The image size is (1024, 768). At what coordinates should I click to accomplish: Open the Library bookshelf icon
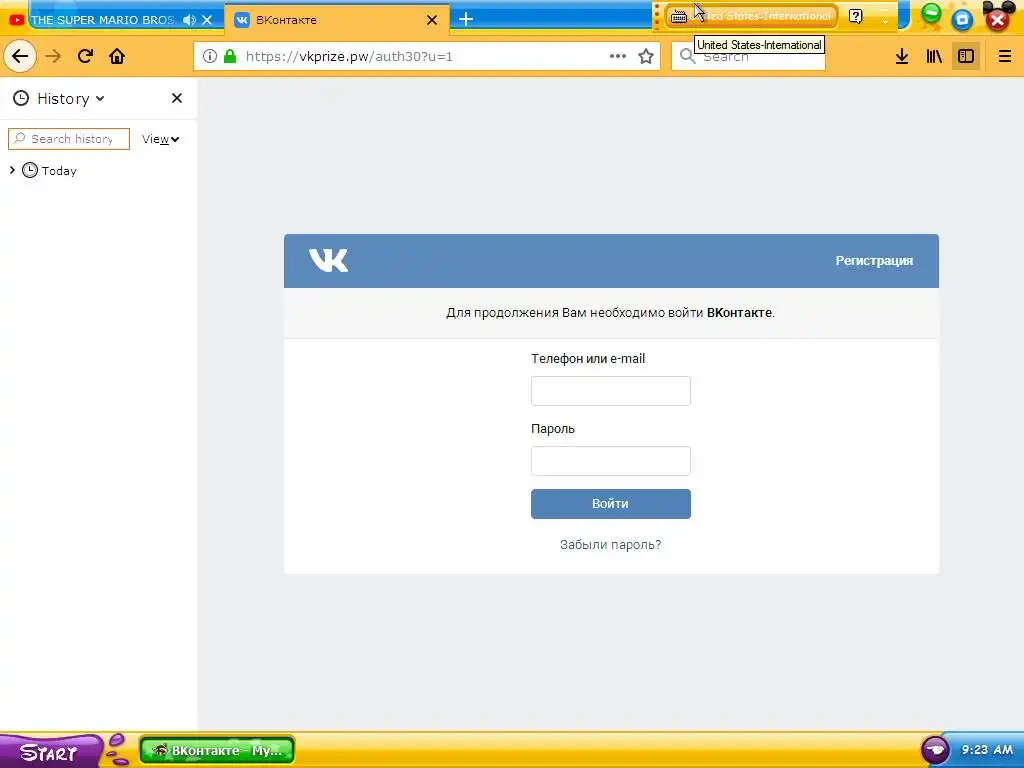[x=934, y=56]
